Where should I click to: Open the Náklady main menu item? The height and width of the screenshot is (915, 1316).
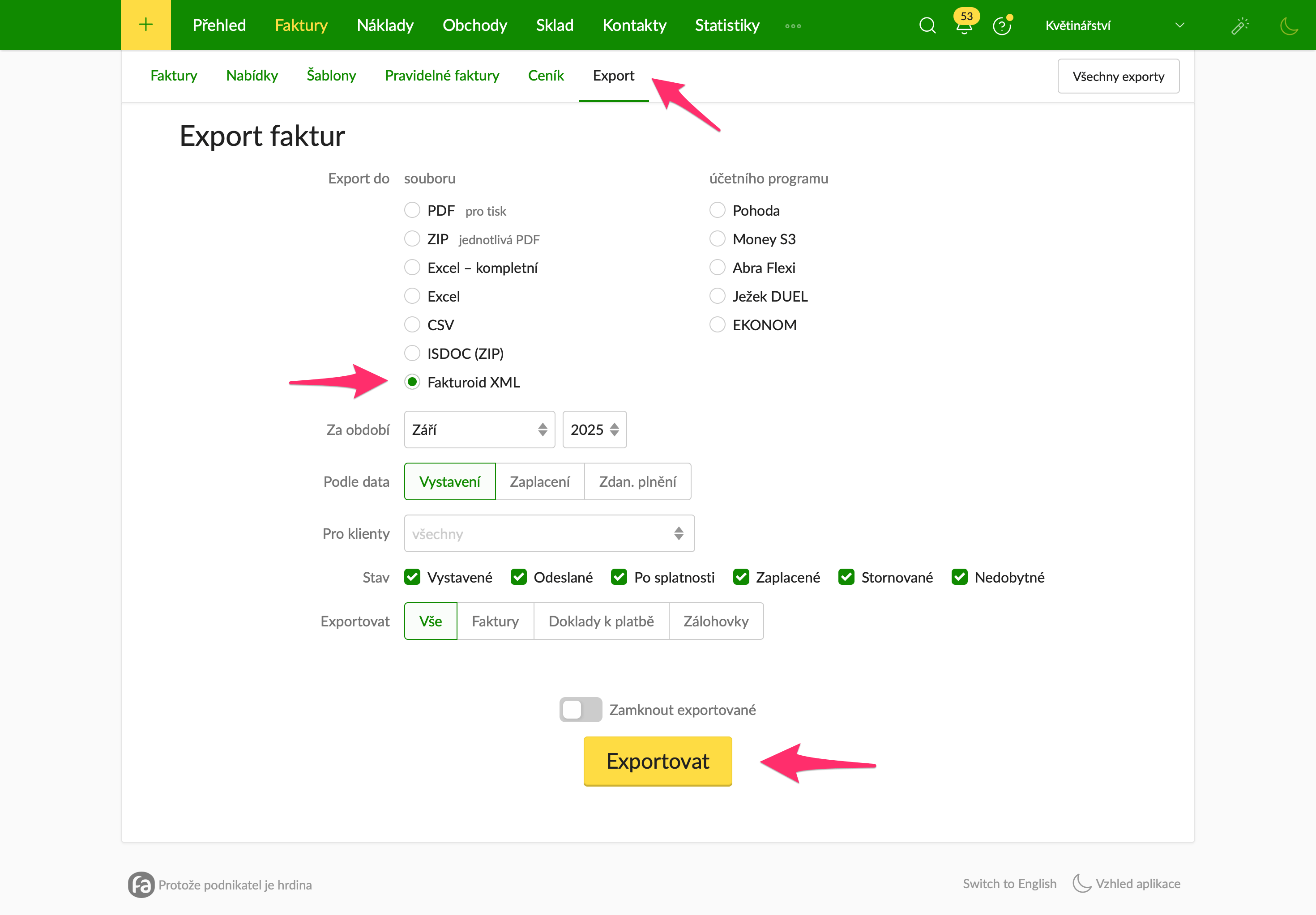pyautogui.click(x=385, y=25)
